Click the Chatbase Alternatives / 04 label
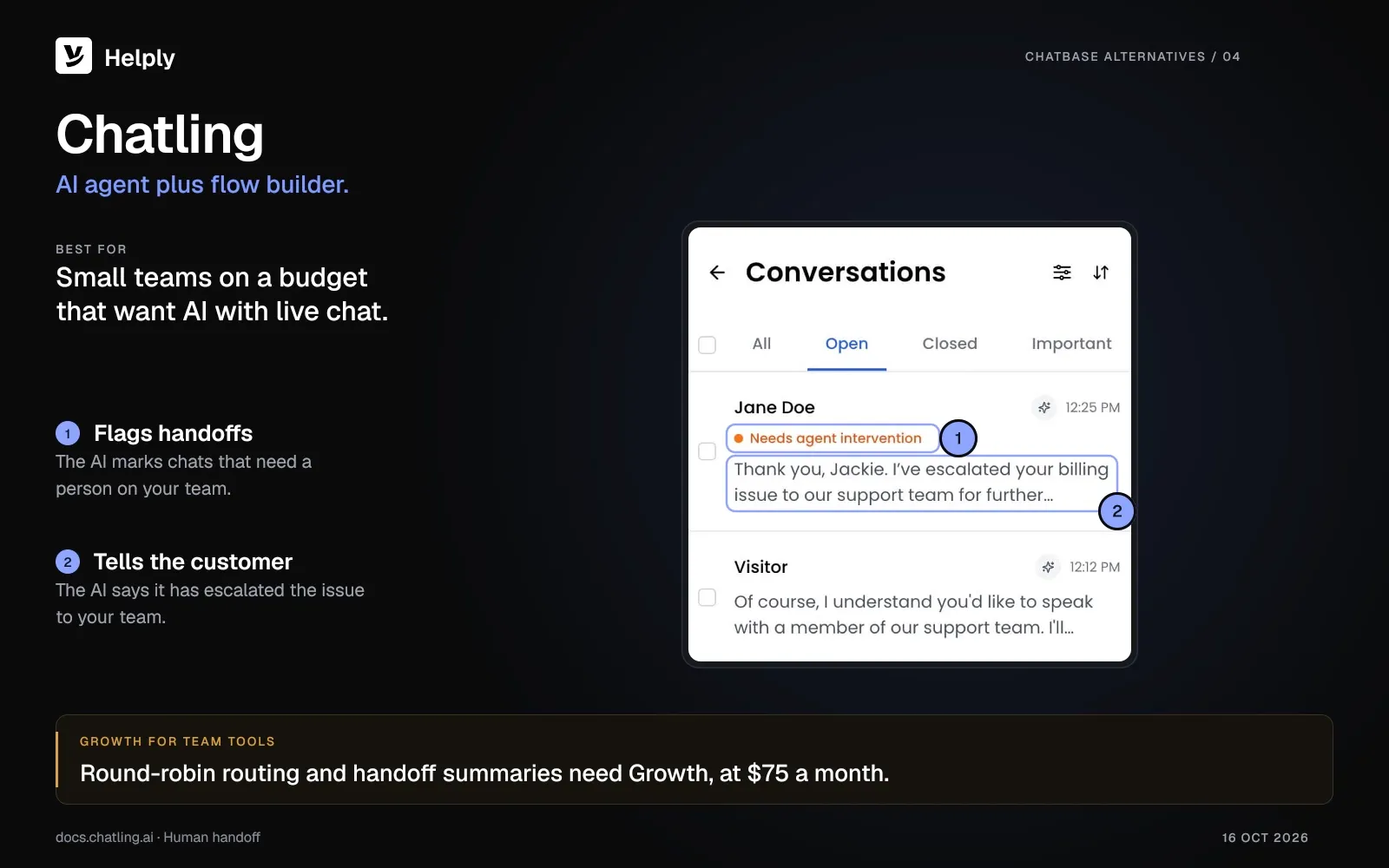Viewport: 1389px width, 868px height. (x=1132, y=56)
